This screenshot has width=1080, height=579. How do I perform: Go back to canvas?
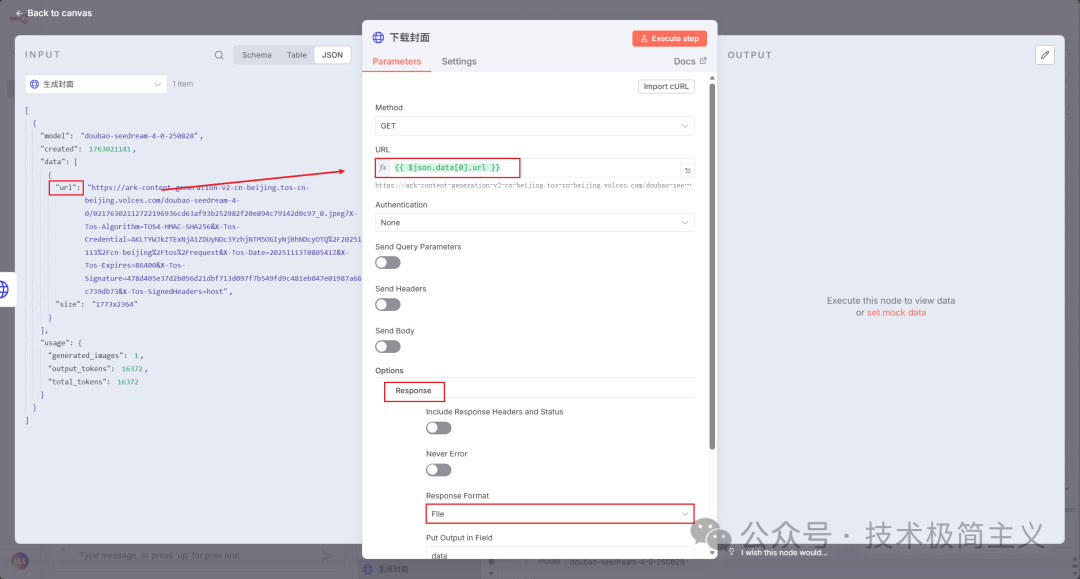54,13
